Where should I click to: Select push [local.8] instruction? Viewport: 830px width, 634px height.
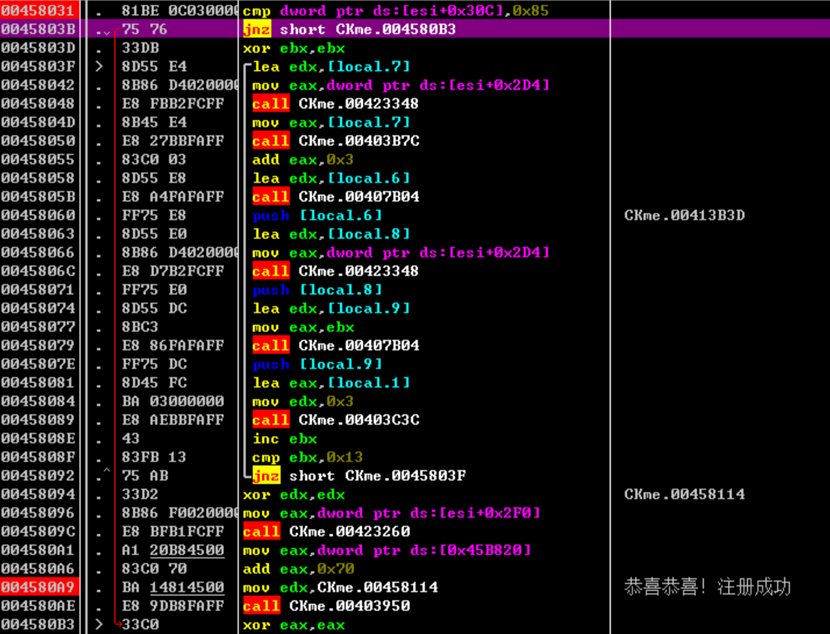point(317,289)
